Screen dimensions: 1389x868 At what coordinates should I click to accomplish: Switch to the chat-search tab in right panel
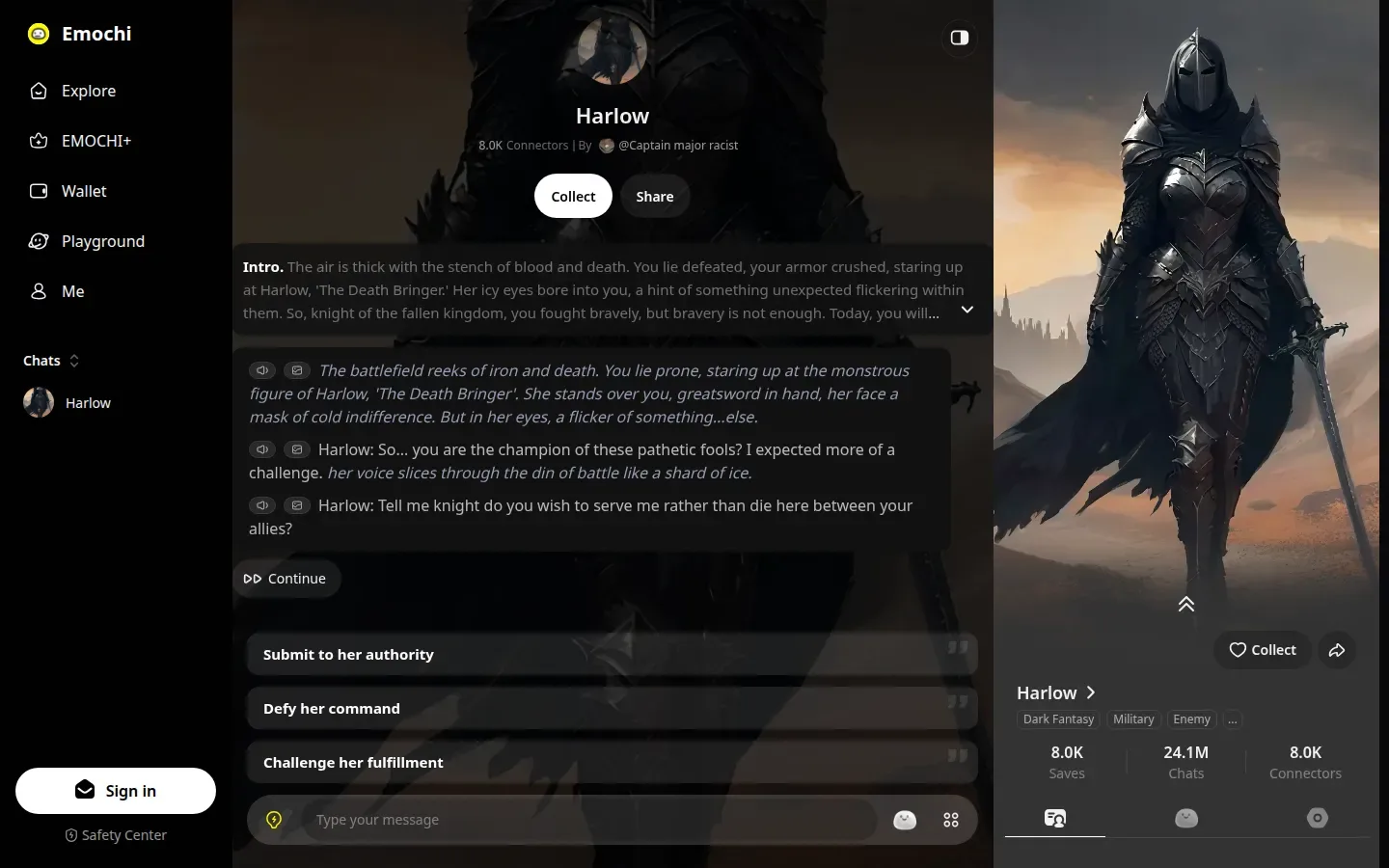coord(1055,818)
